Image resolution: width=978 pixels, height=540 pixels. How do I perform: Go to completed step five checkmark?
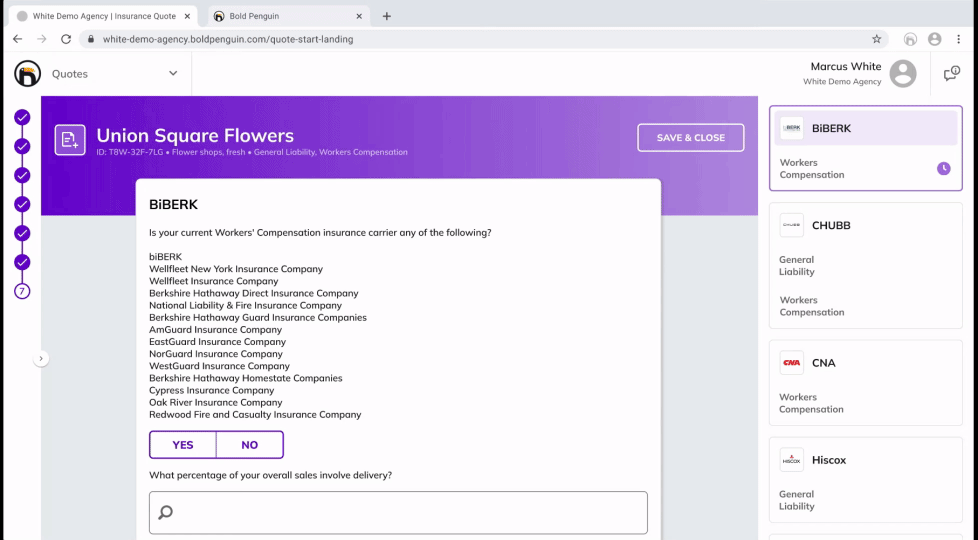tap(22, 233)
